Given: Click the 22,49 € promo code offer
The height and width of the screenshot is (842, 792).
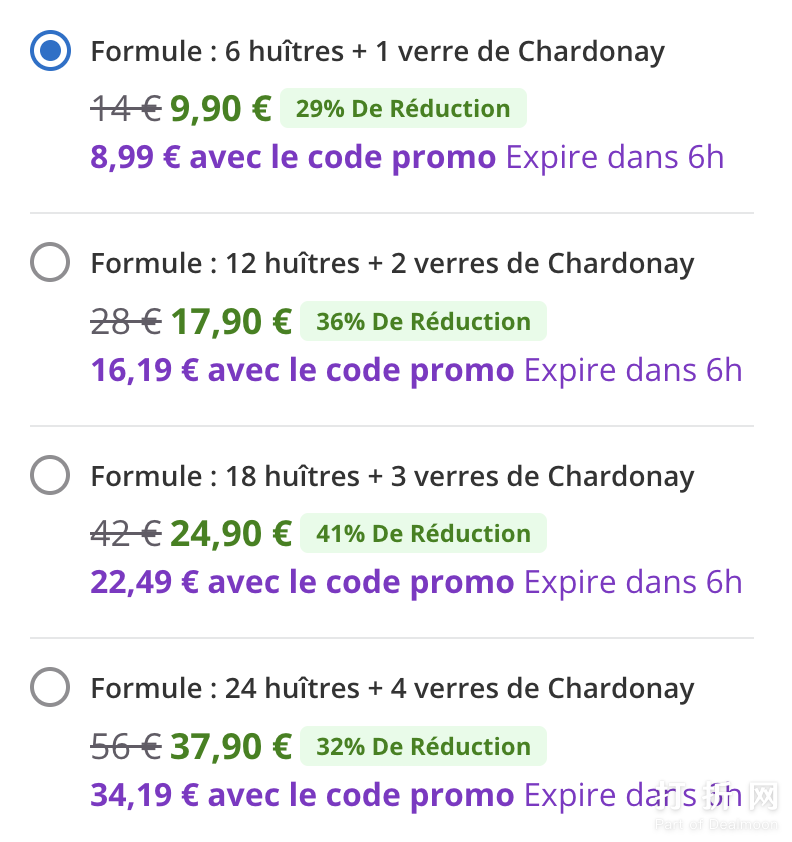Looking at the screenshot, I should click(x=302, y=582).
